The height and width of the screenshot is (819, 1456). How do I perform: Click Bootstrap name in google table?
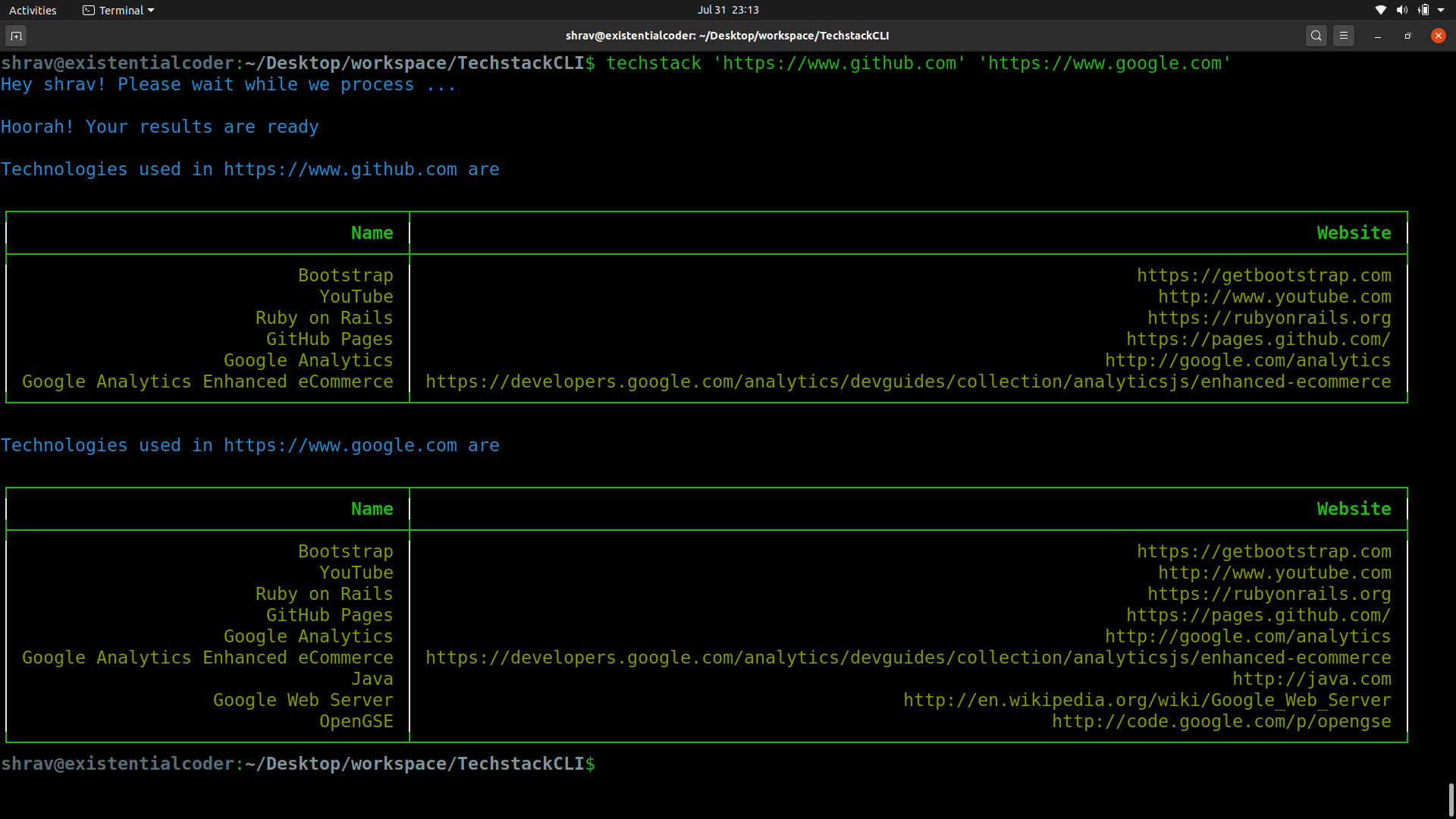click(346, 552)
